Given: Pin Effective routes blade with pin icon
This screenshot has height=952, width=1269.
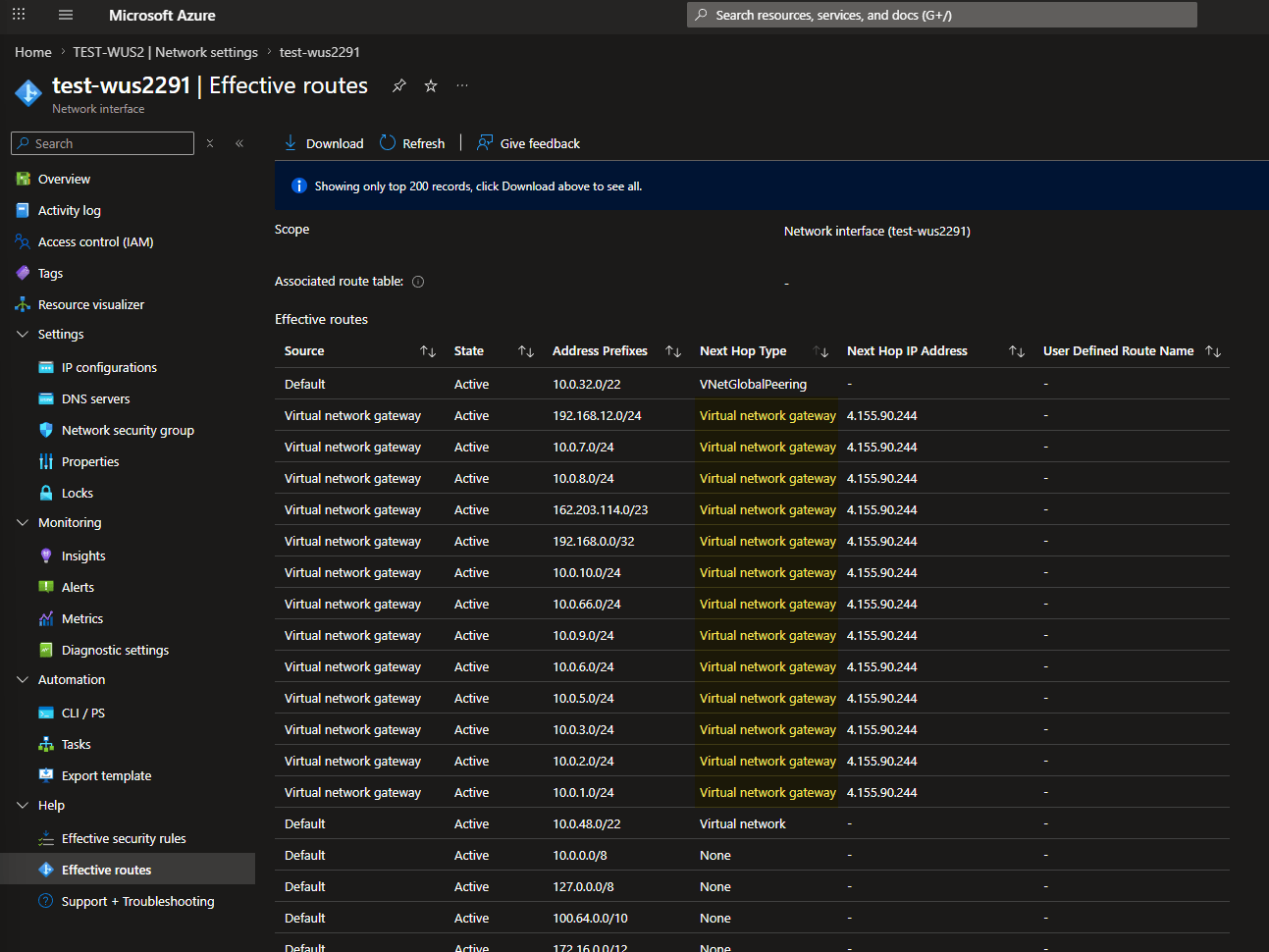Looking at the screenshot, I should click(x=398, y=86).
